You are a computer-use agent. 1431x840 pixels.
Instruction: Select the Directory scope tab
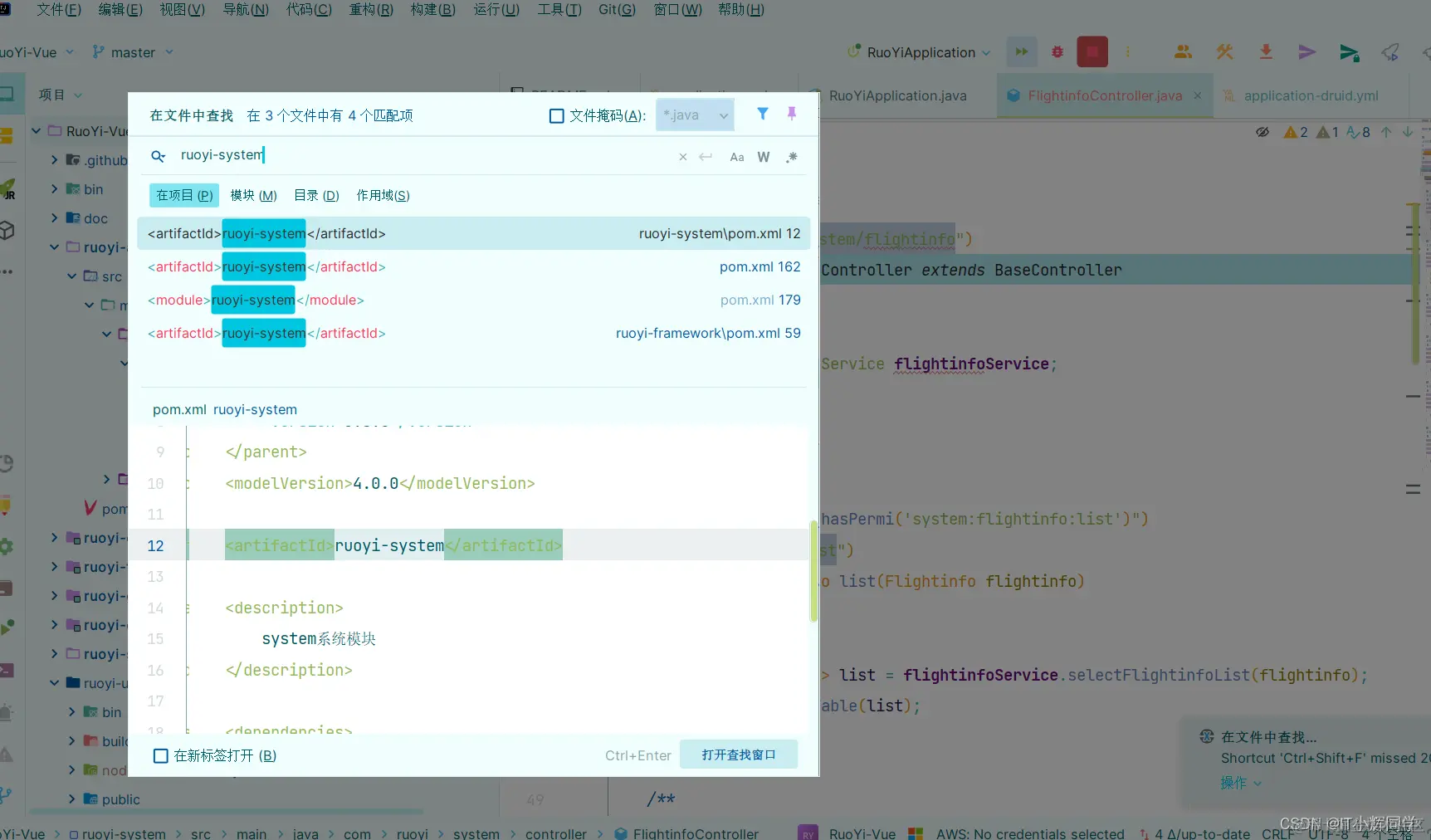tap(316, 196)
